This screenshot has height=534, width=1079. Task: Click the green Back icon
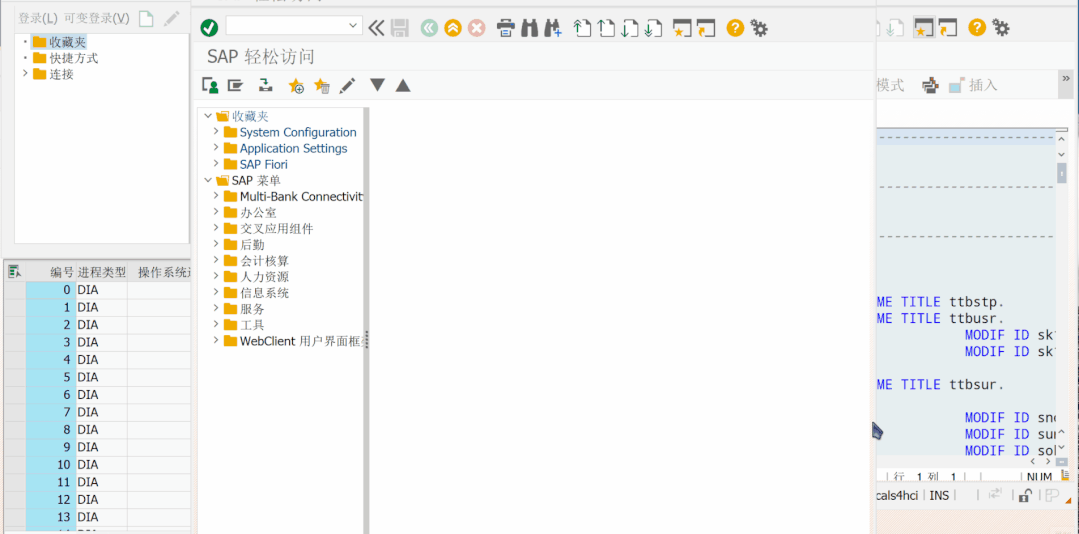pyautogui.click(x=429, y=28)
